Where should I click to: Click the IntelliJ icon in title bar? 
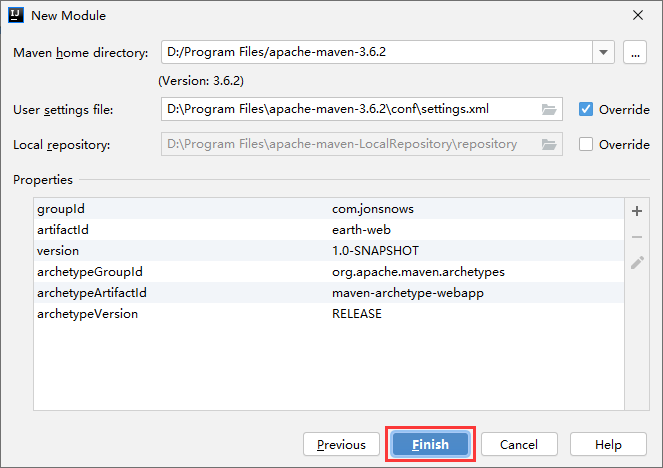click(18, 15)
